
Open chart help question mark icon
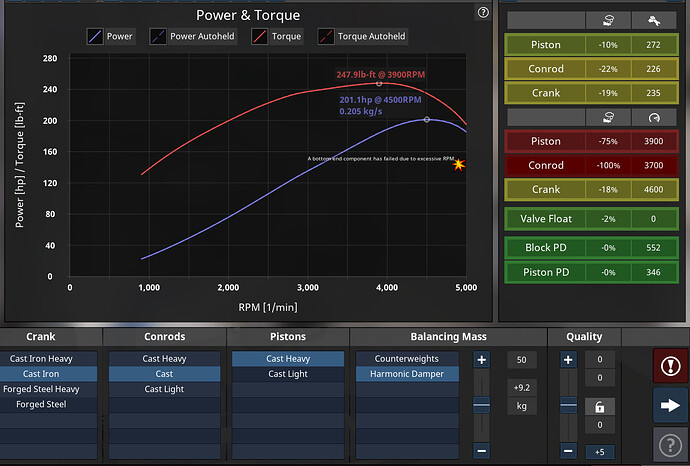pyautogui.click(x=483, y=13)
